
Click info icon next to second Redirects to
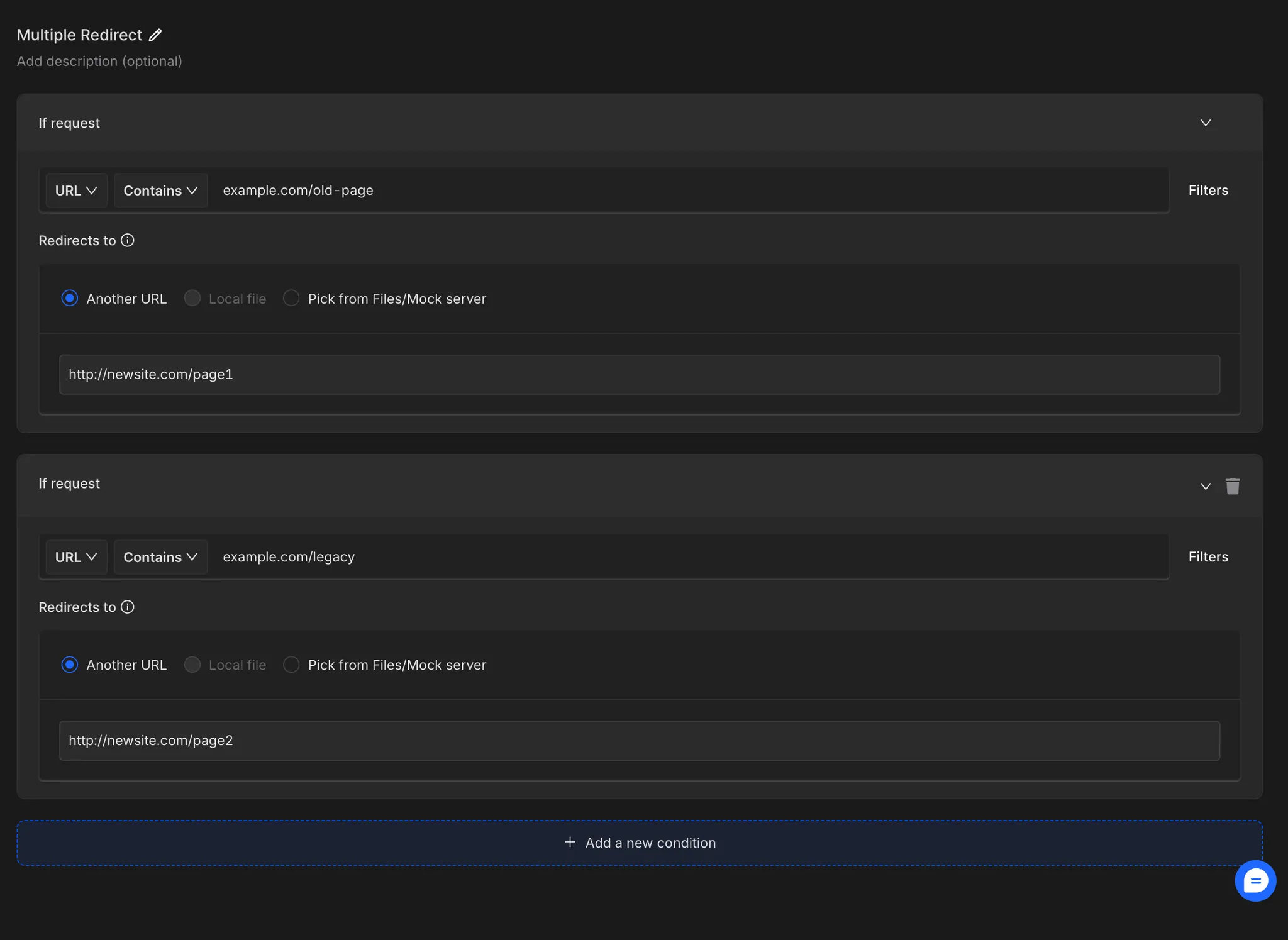pyautogui.click(x=128, y=607)
